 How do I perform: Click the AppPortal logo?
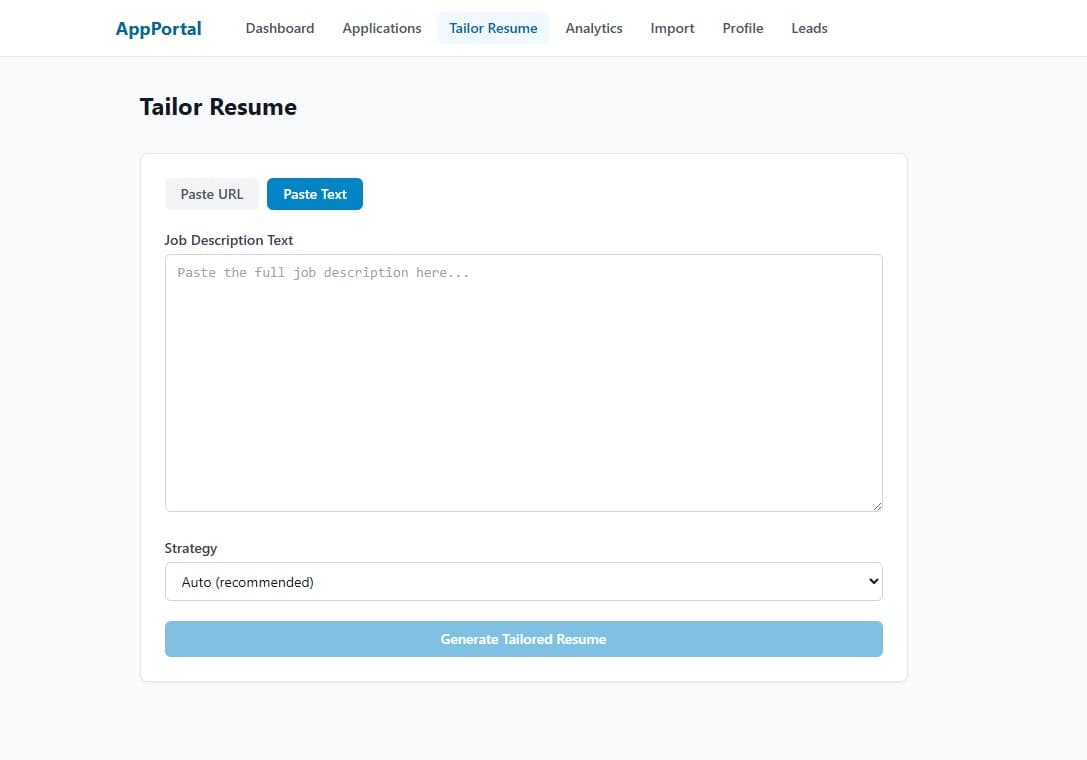point(158,28)
